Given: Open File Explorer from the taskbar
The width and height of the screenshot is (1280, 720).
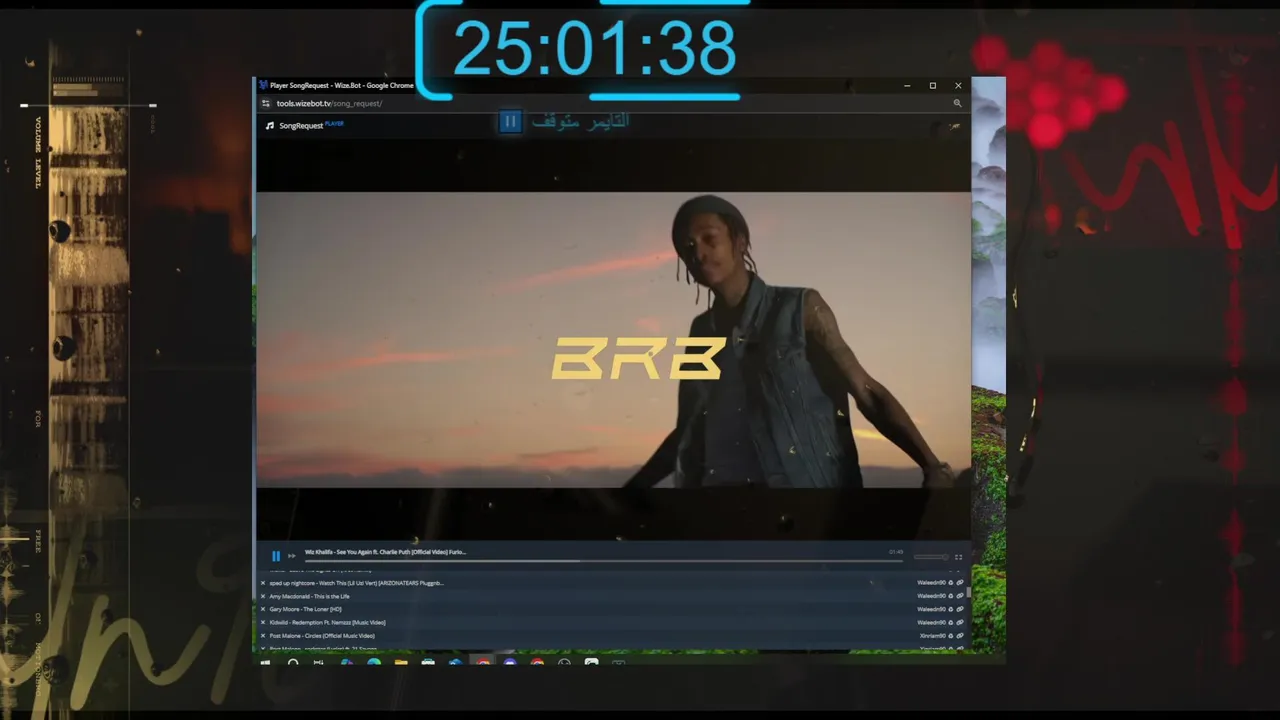Looking at the screenshot, I should coord(401,662).
